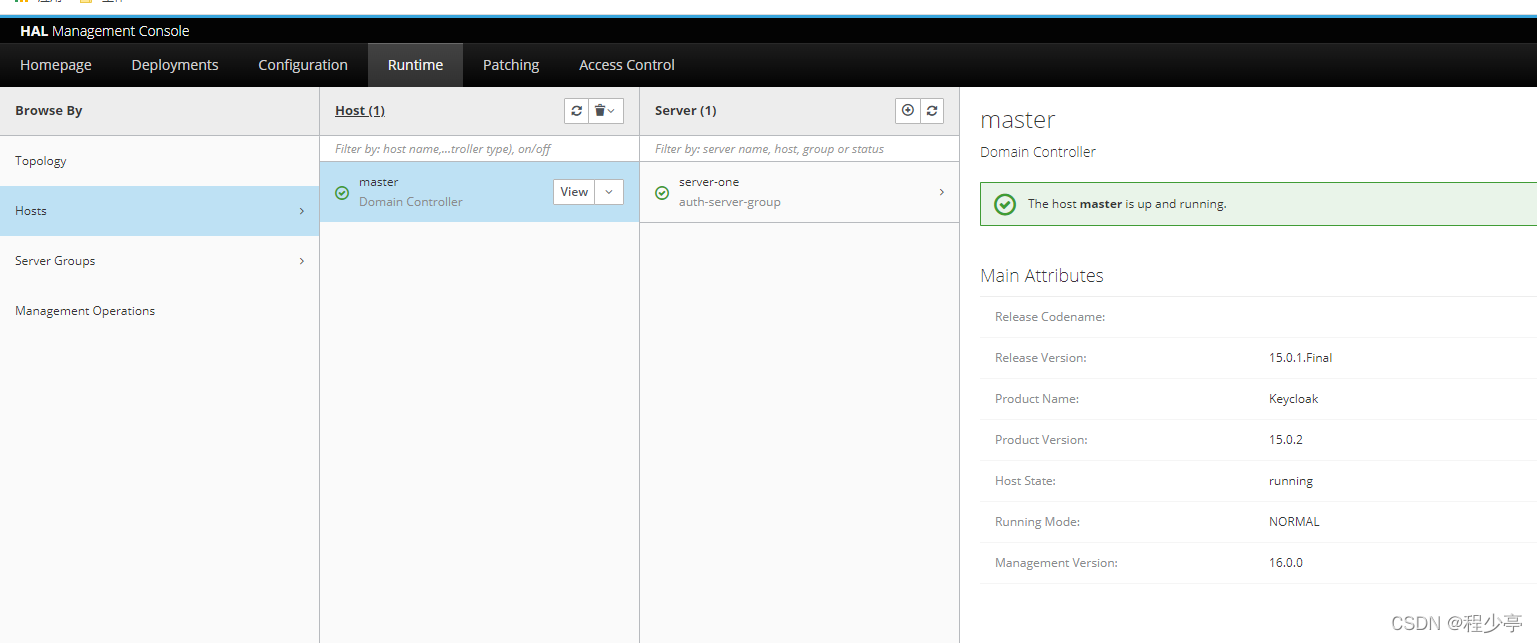
Task: Expand Server Groups chevron
Action: [302, 261]
